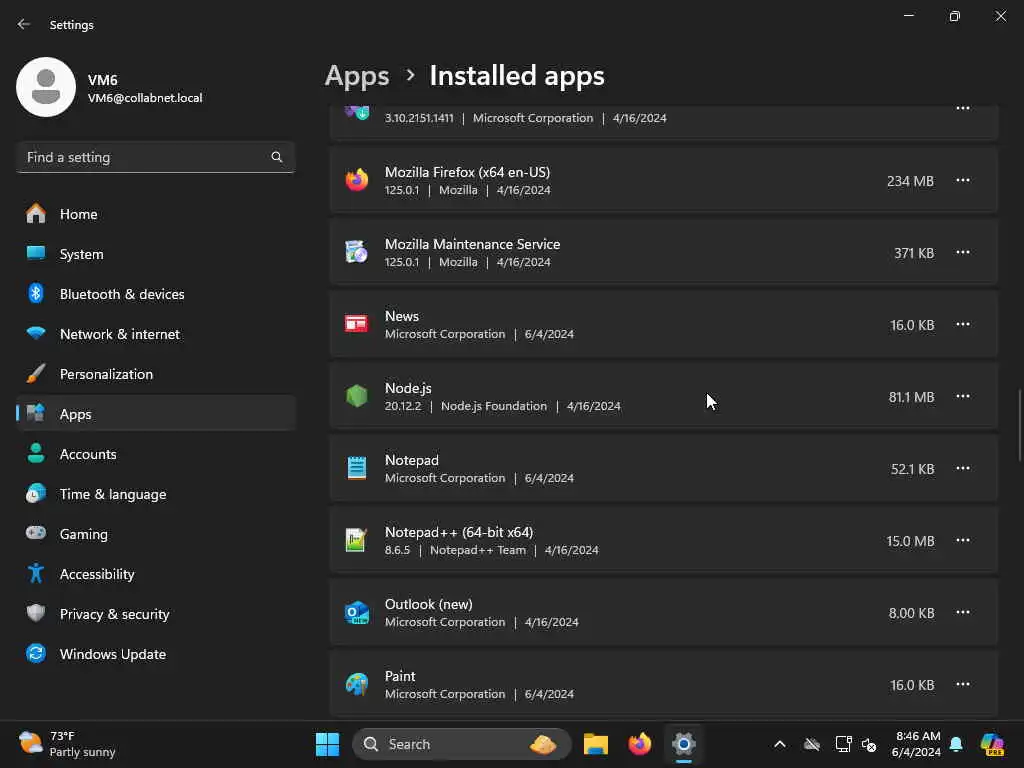Click the Notepad app icon
1024x768 pixels.
pos(357,468)
